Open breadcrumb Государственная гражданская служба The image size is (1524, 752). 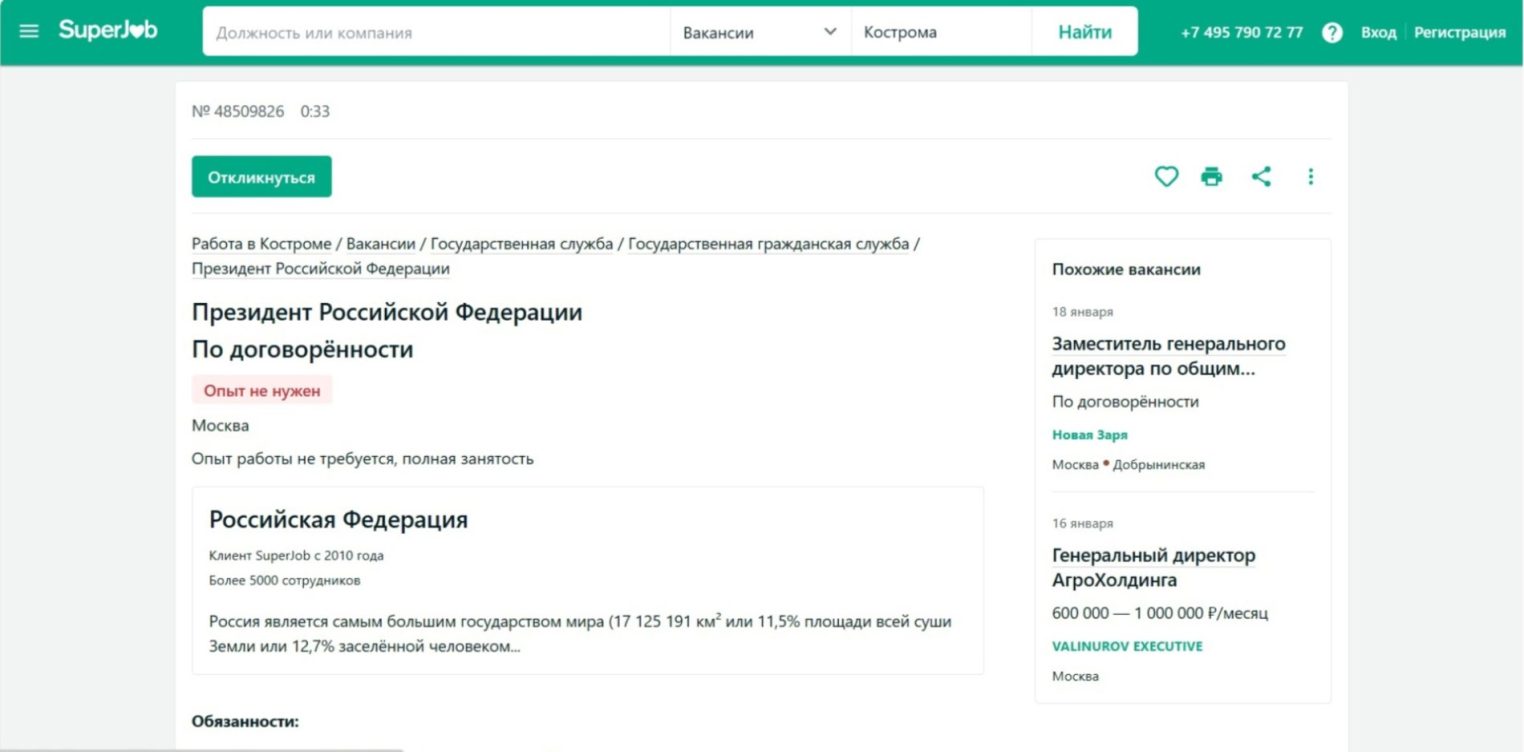point(769,244)
